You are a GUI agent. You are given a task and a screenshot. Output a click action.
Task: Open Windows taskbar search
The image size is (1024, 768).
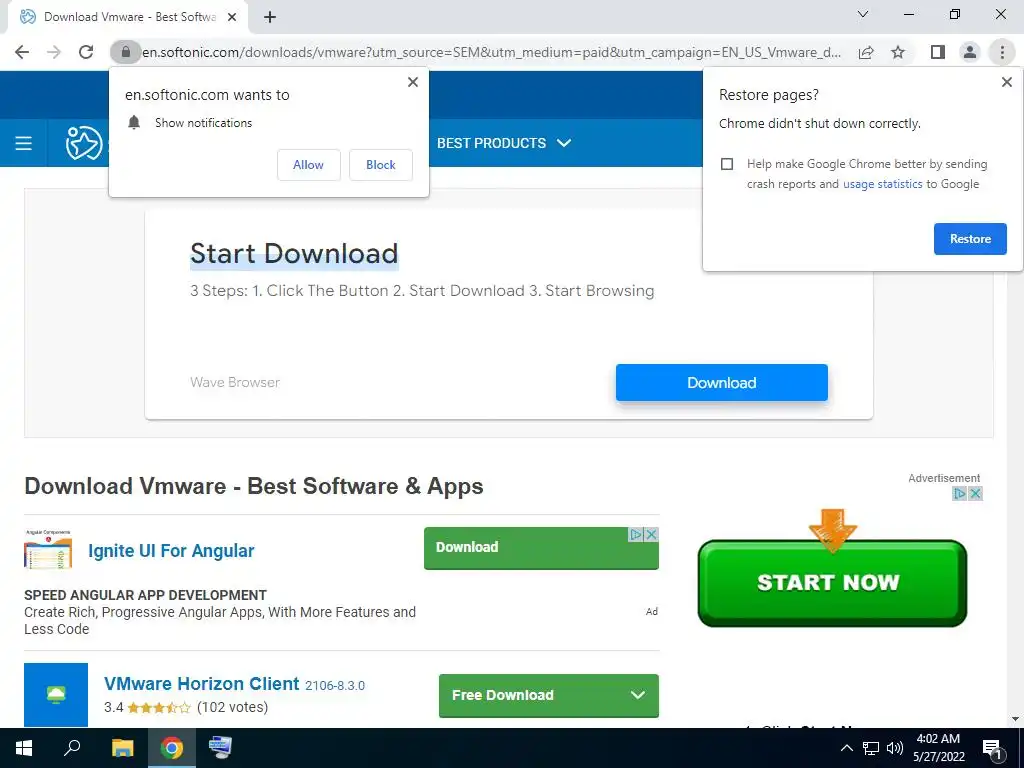[x=72, y=748]
